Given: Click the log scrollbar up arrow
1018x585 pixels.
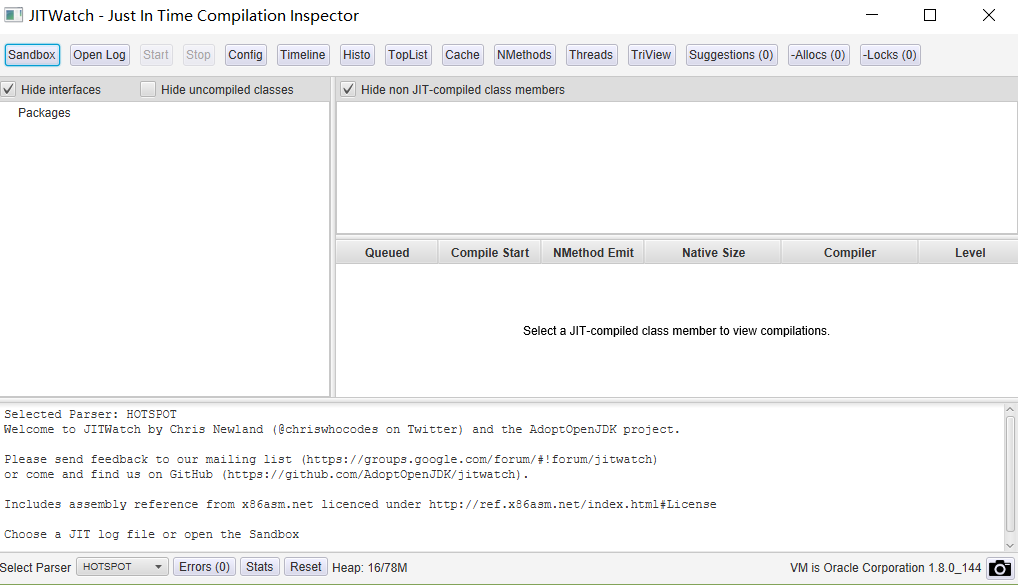Looking at the screenshot, I should click(x=1010, y=410).
